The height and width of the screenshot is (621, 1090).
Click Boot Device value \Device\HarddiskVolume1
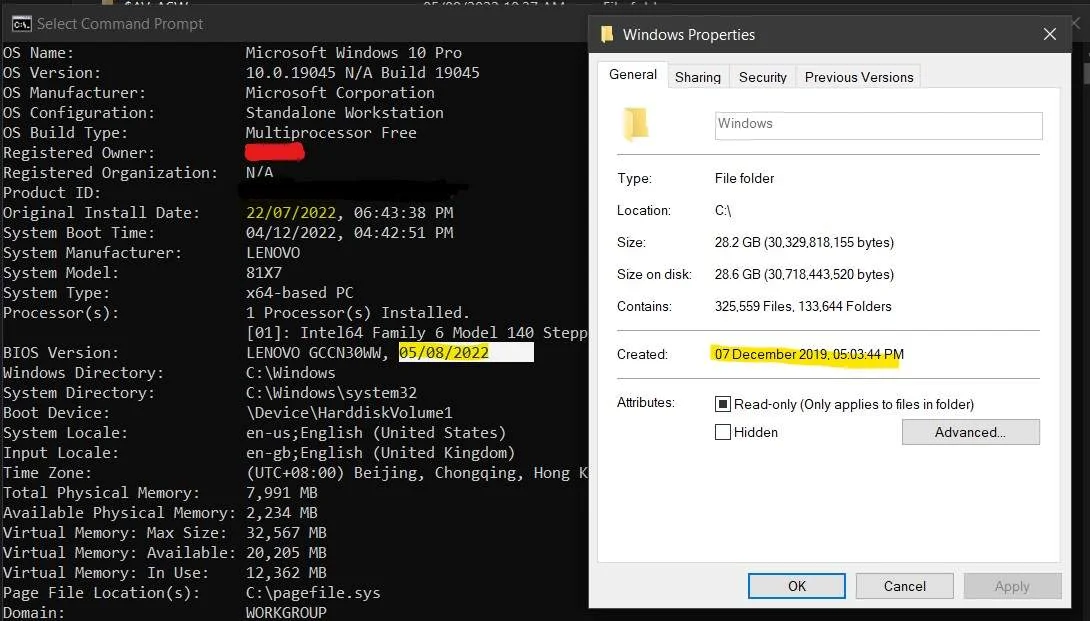350,413
